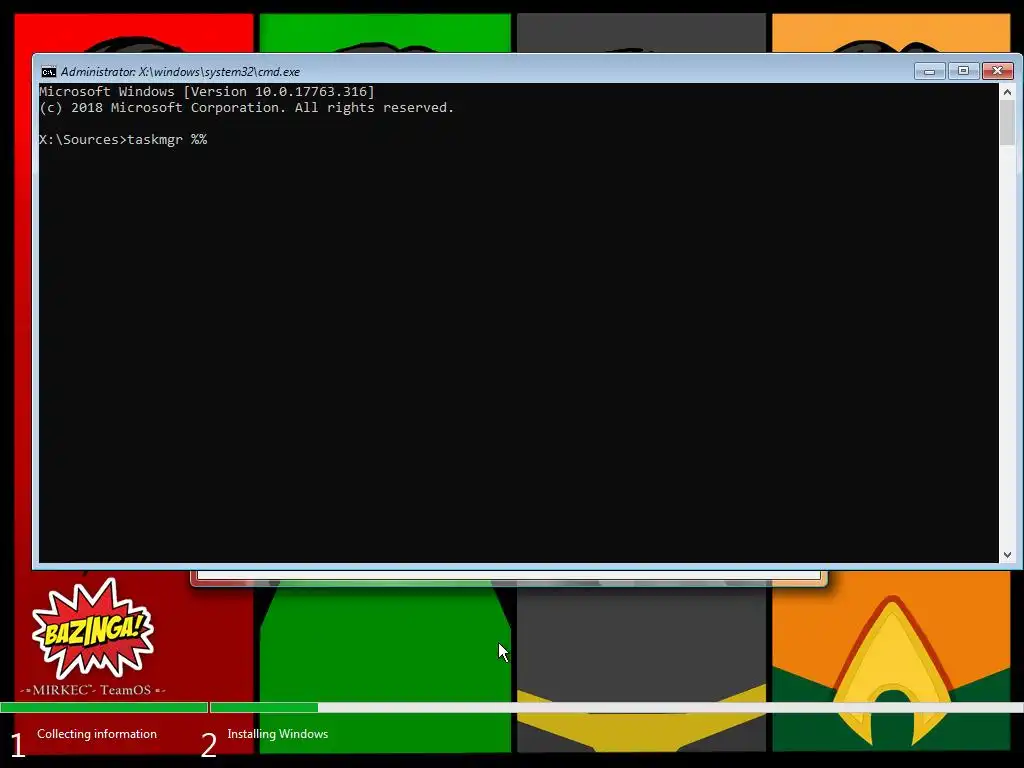The width and height of the screenshot is (1024, 768).
Task: Click the Bazinga! logo graphic
Action: tap(93, 628)
